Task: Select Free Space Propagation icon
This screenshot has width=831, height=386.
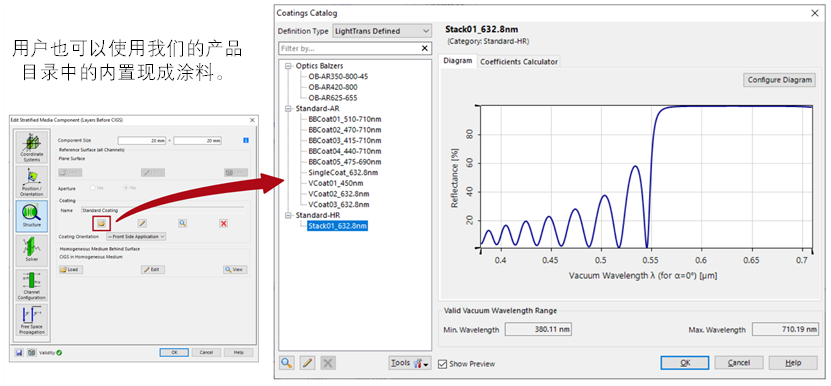Action: coord(31,320)
